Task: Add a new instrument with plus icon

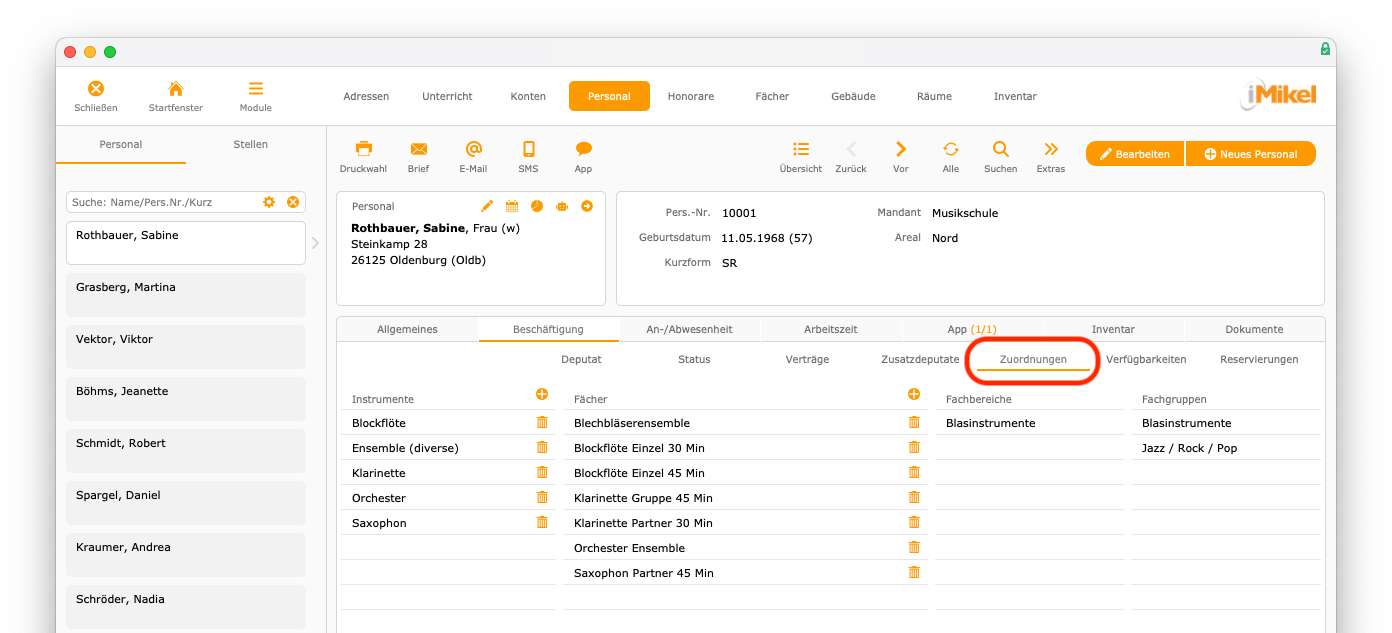Action: pyautogui.click(x=542, y=395)
